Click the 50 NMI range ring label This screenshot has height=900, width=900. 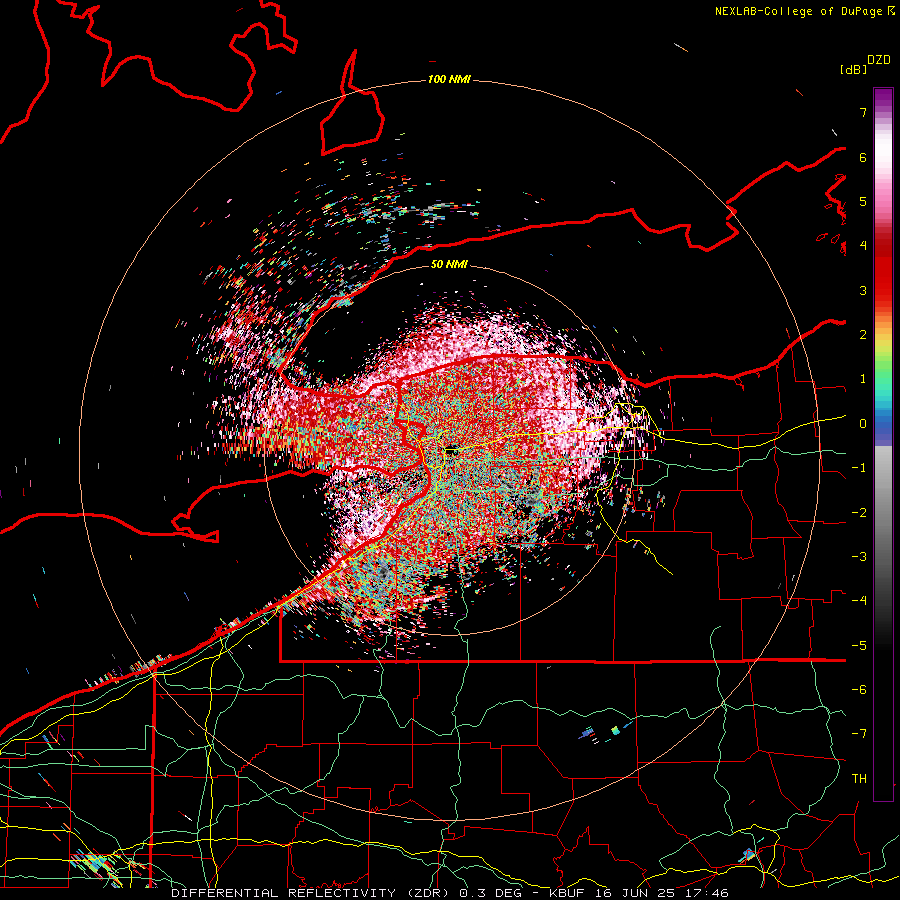(x=449, y=264)
